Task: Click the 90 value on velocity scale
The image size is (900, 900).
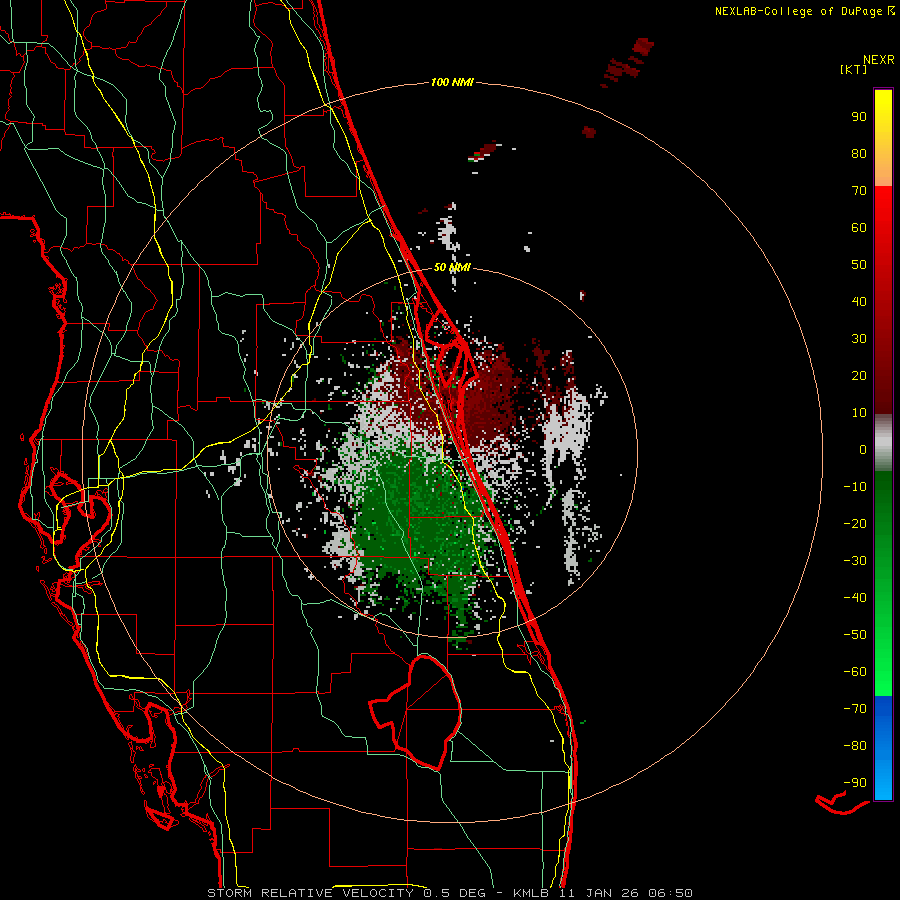Action: click(x=859, y=117)
